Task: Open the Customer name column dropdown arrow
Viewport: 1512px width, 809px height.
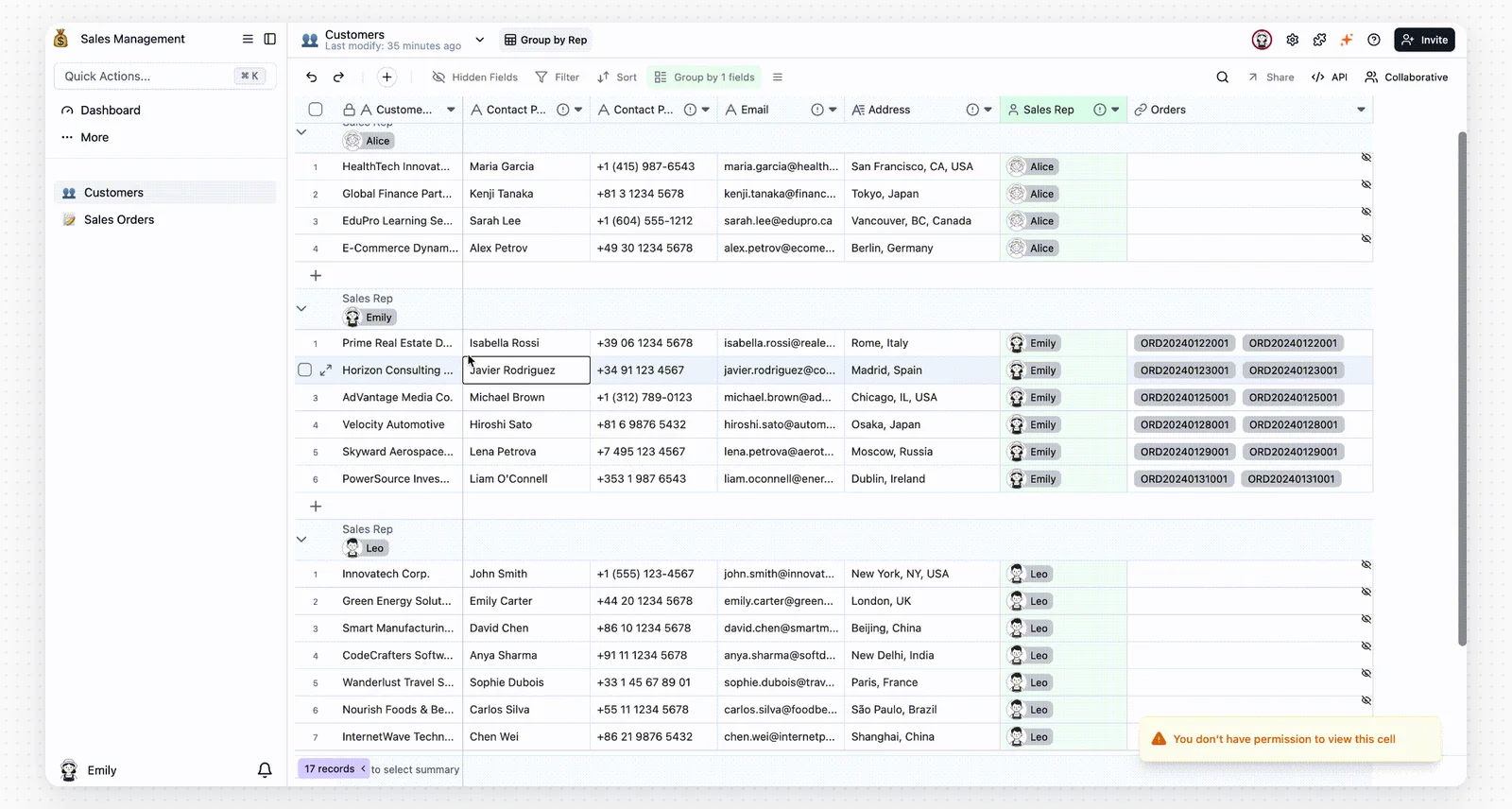Action: point(451,110)
